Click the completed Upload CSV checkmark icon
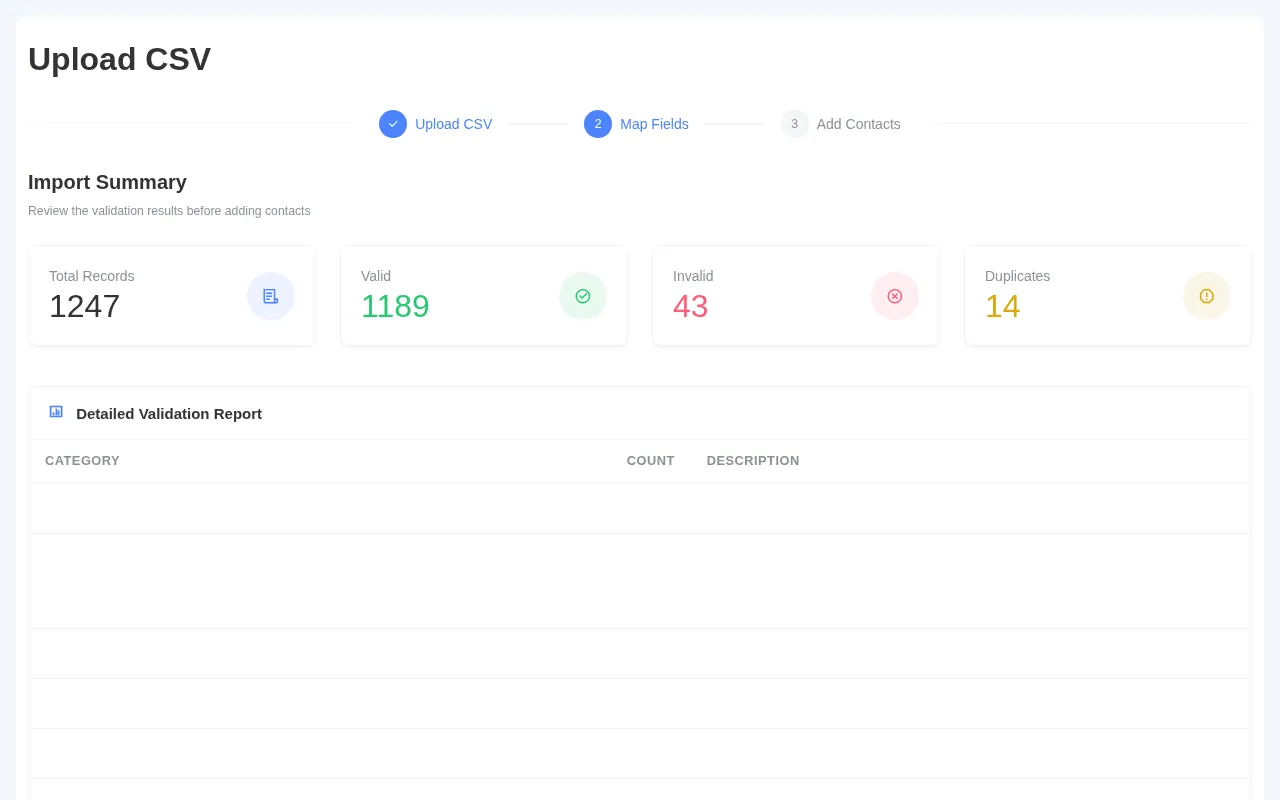The width and height of the screenshot is (1280, 800). (393, 124)
